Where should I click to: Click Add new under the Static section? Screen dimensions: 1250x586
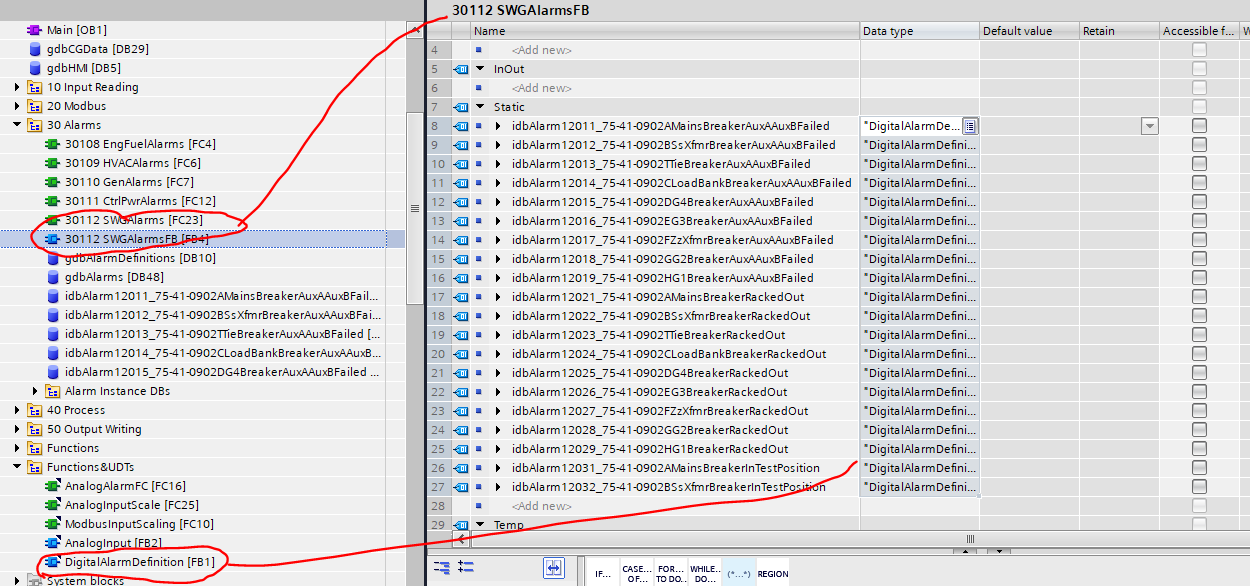[x=541, y=506]
